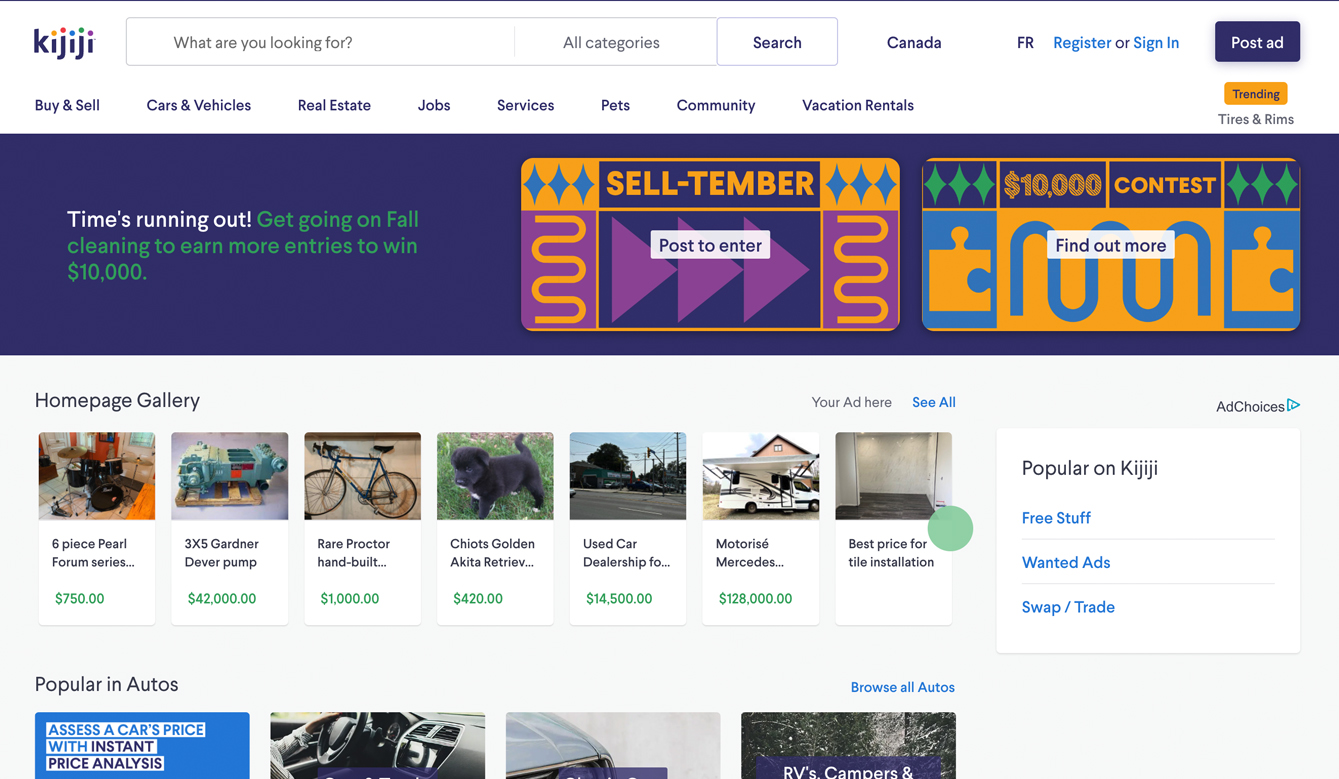Open the Cars & Vehicles menu
Screen dimensions: 1339x779
[198, 105]
